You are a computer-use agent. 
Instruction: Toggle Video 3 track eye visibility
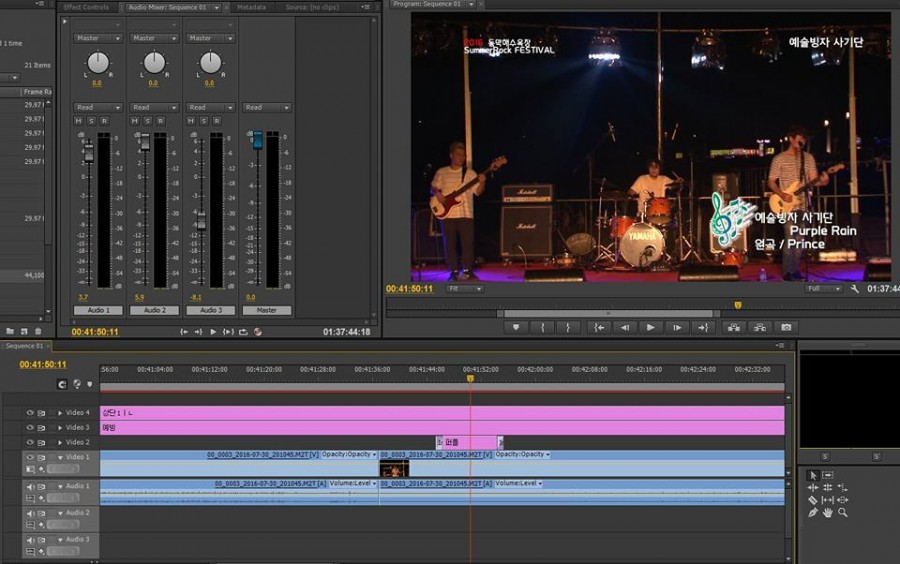tap(30, 427)
